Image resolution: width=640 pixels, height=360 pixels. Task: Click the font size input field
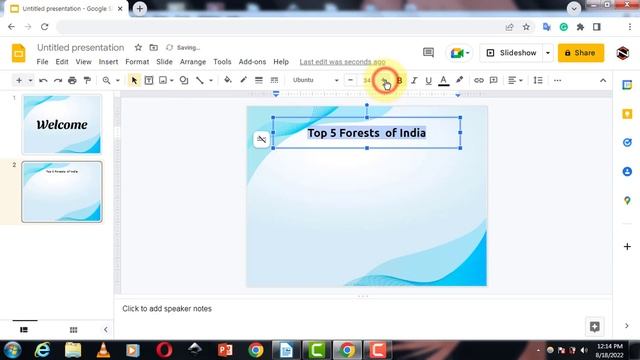click(x=367, y=80)
